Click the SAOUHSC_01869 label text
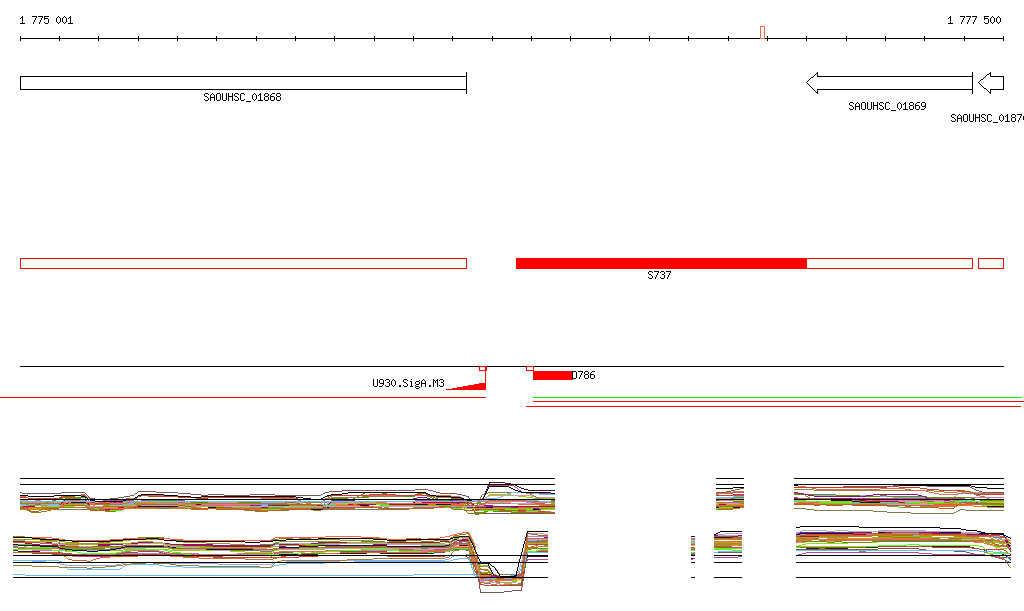Image resolution: width=1024 pixels, height=611 pixels. coord(887,106)
